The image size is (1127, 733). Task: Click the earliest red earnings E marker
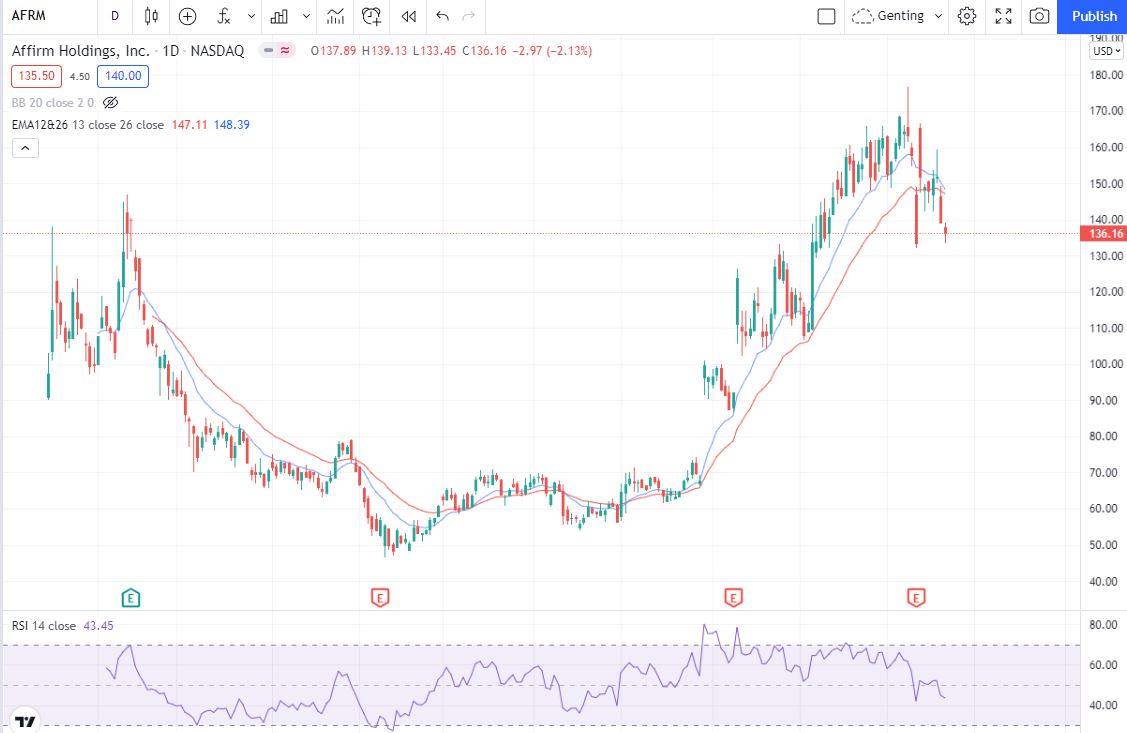pyautogui.click(x=380, y=597)
